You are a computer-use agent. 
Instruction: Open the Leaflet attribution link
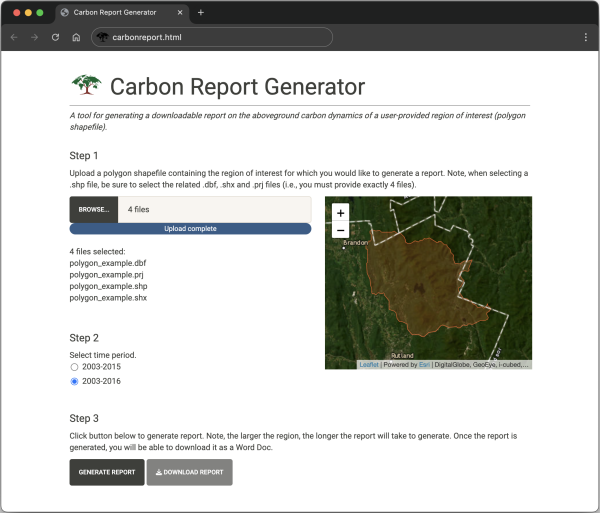(369, 365)
